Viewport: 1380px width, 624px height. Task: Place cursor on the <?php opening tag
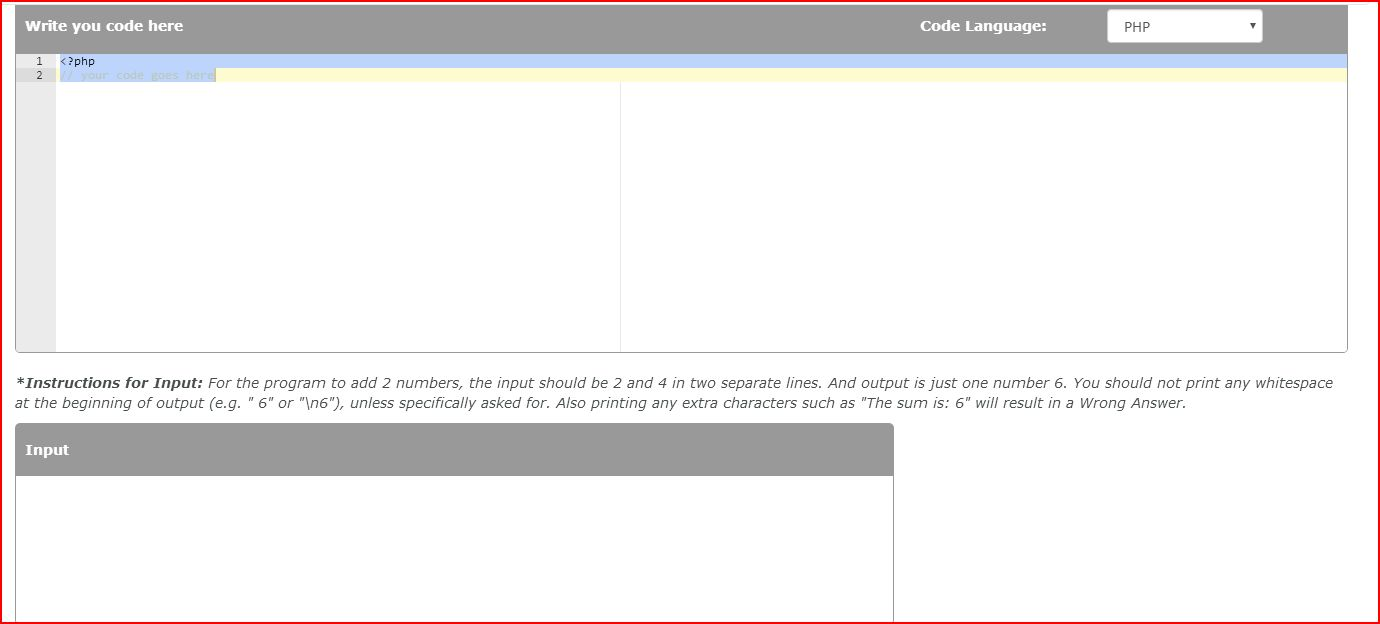click(78, 61)
